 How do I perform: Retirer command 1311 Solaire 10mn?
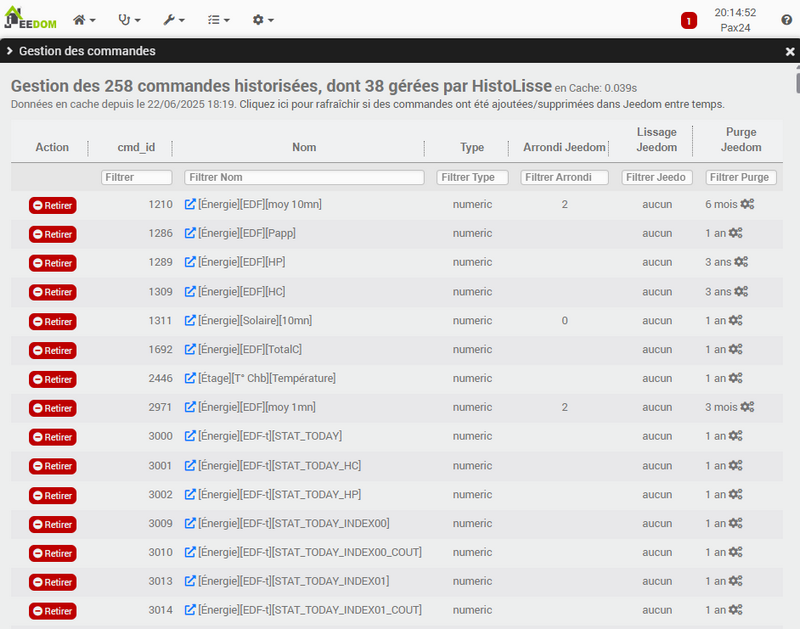pyautogui.click(x=53, y=322)
